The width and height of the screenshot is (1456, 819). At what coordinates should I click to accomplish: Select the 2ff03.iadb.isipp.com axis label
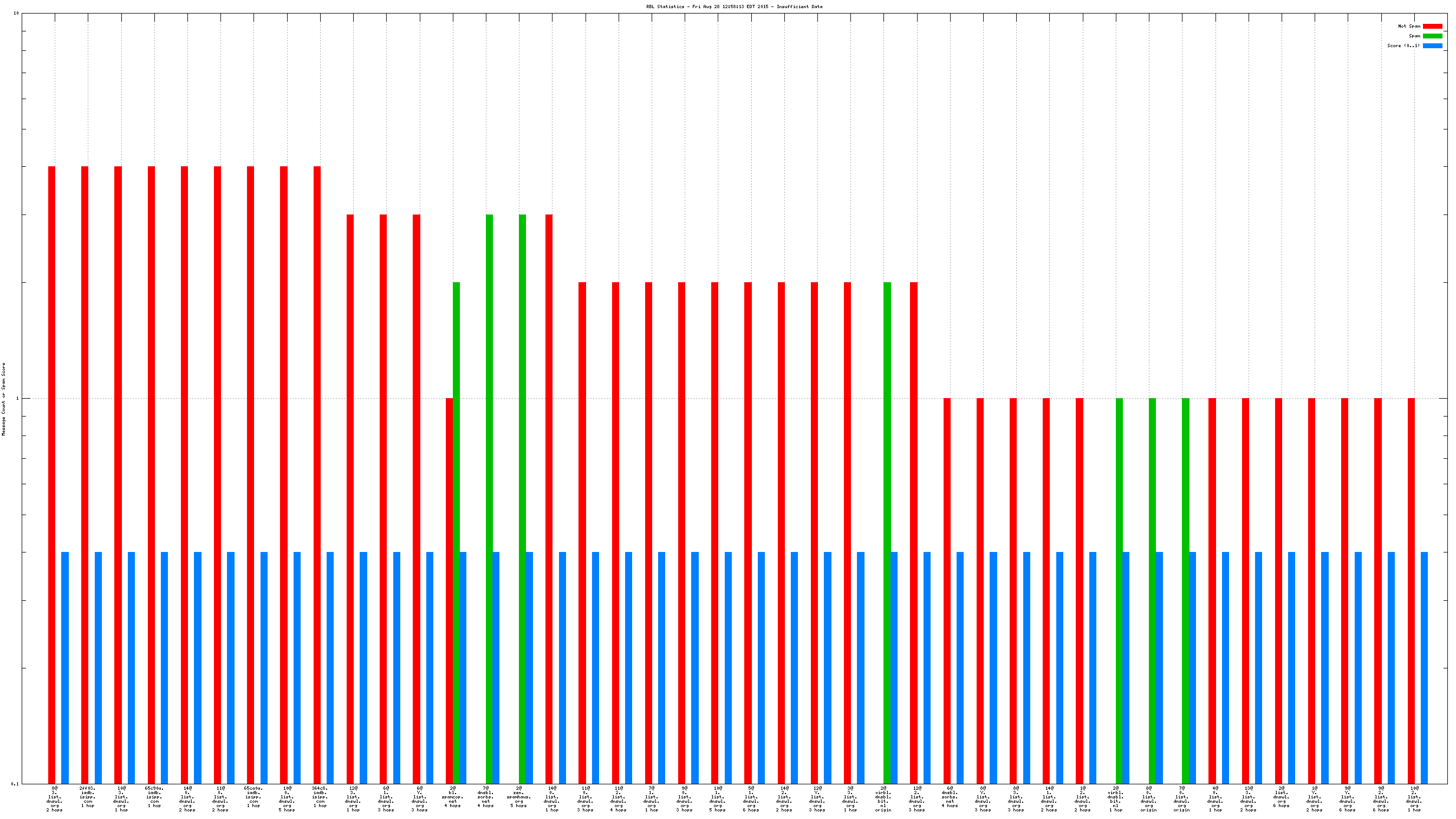click(88, 797)
